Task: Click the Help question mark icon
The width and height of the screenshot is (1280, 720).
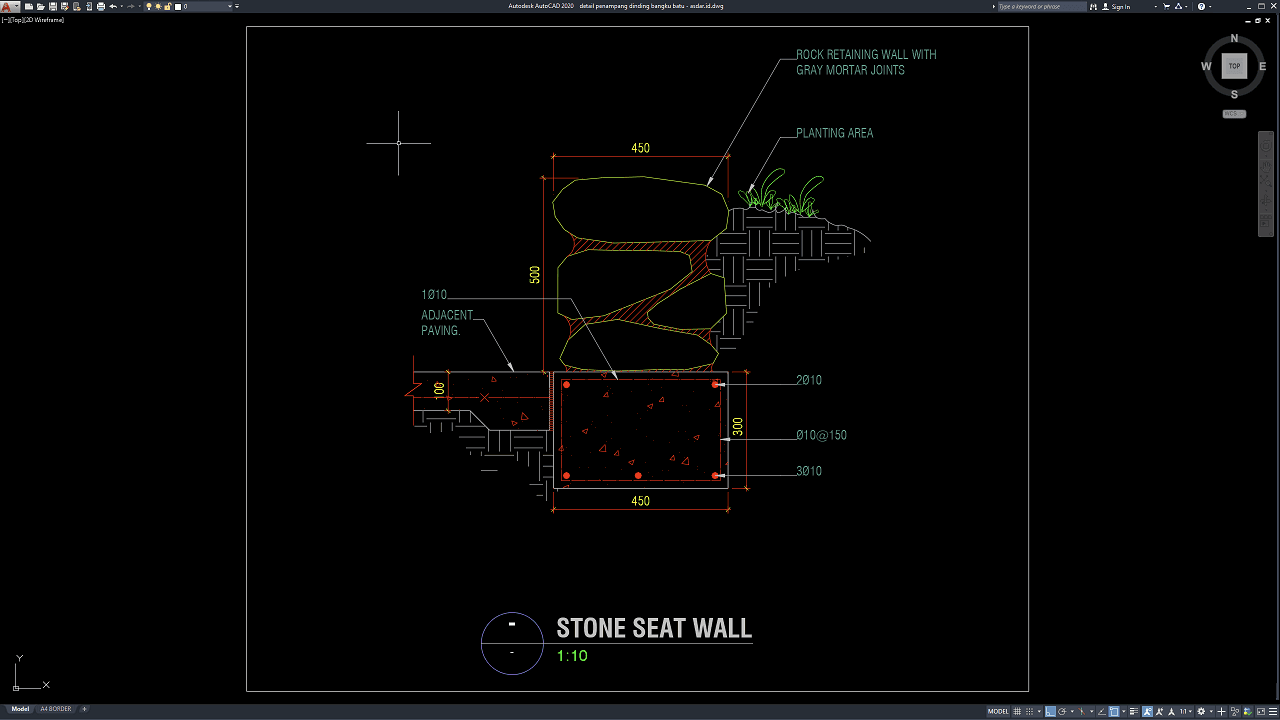Action: coord(1201,6)
